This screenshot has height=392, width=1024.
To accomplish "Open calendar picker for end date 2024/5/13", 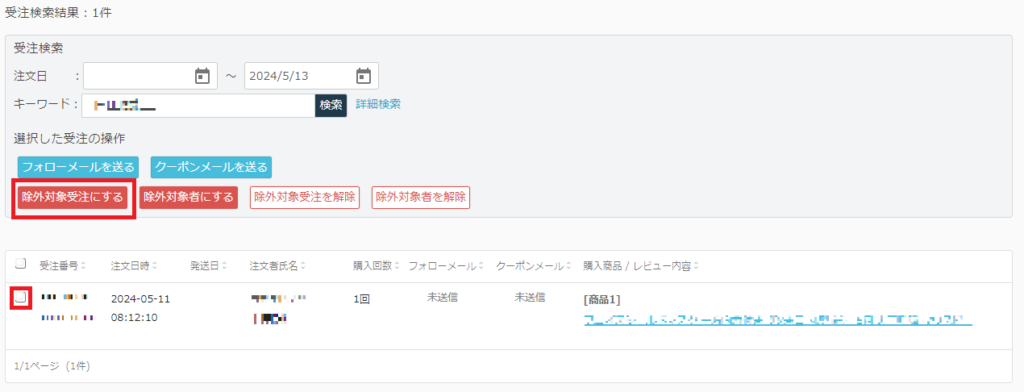I will [363, 76].
